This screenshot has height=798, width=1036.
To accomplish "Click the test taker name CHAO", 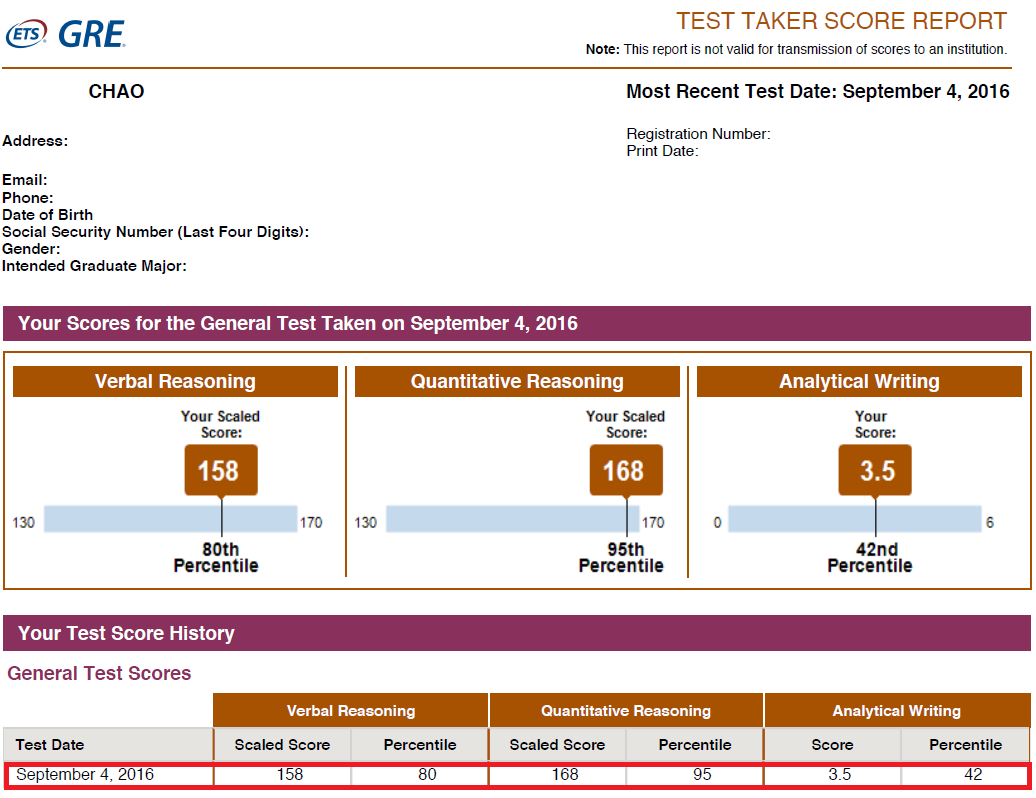I will [x=116, y=91].
